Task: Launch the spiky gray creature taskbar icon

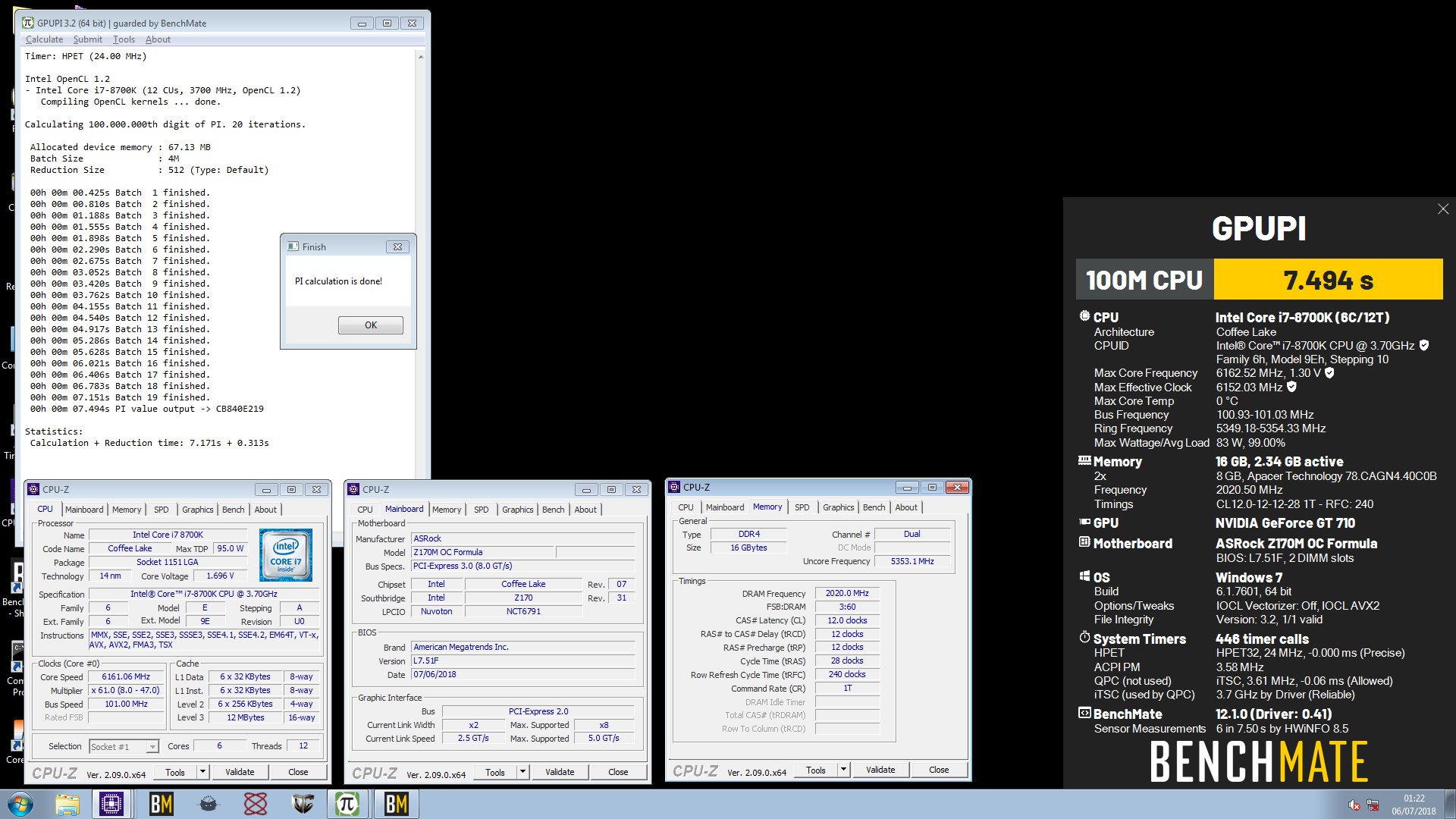Action: [208, 804]
